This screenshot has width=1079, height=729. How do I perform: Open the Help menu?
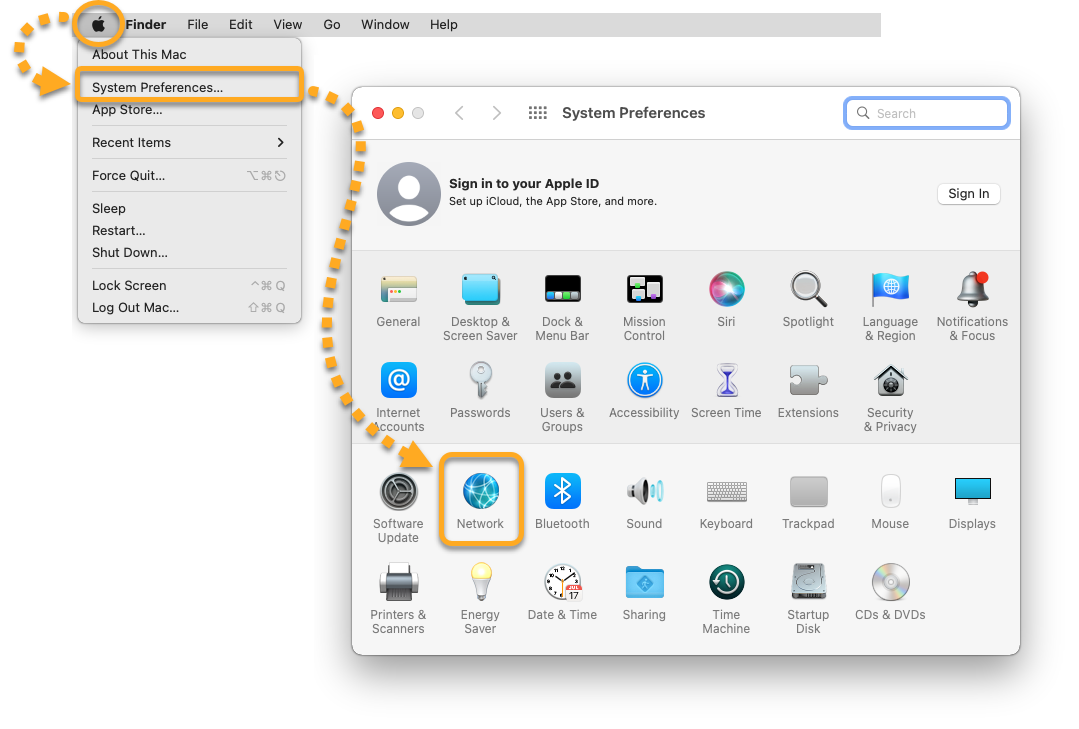(444, 25)
